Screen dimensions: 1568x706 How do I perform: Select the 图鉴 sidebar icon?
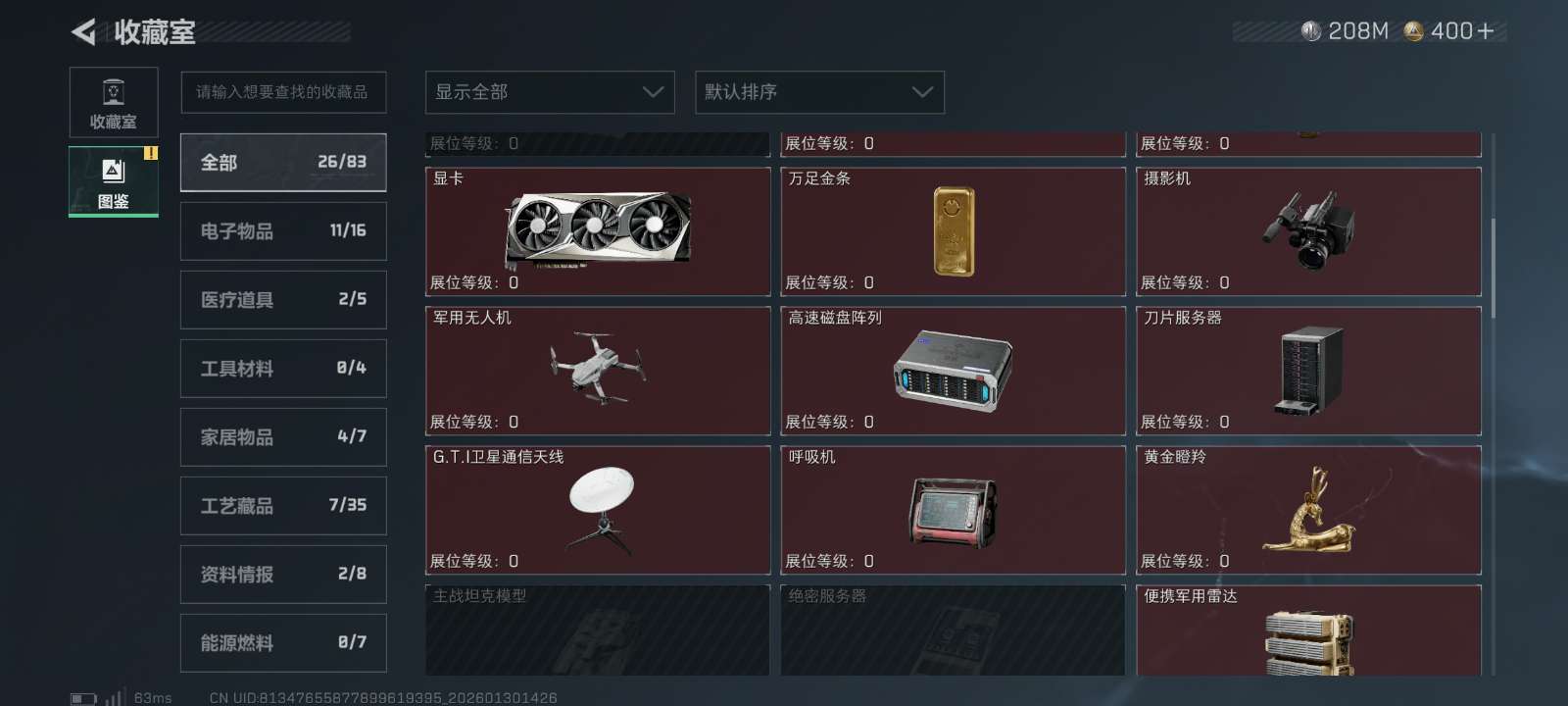[114, 181]
